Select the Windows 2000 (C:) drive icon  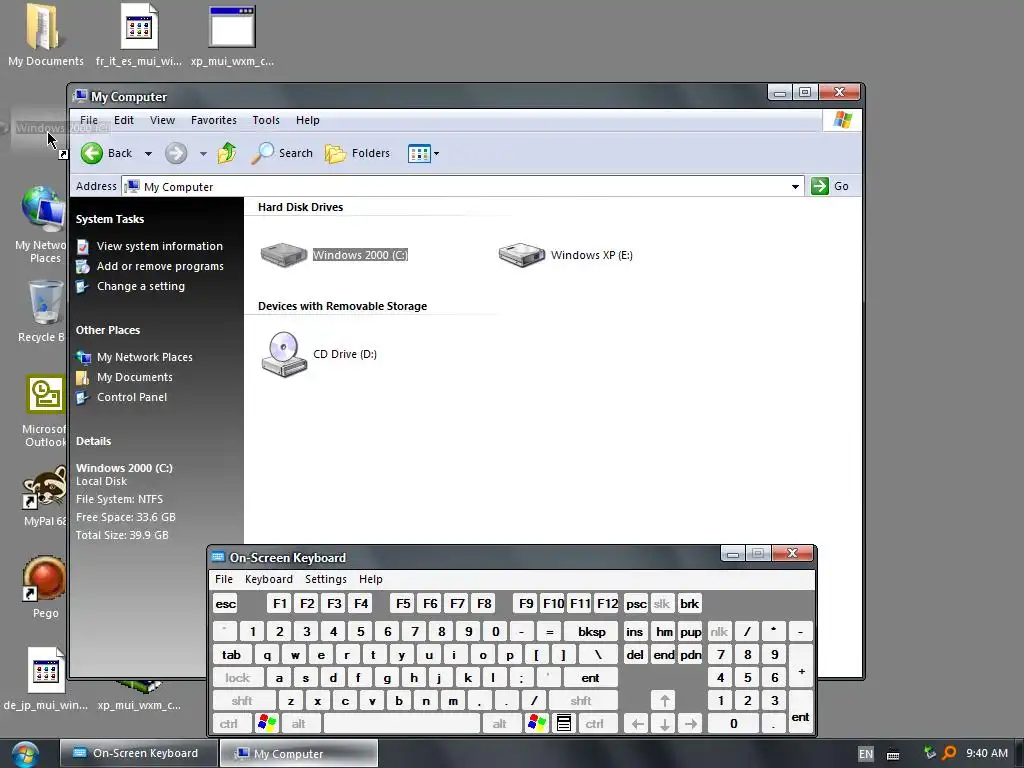[x=283, y=255]
